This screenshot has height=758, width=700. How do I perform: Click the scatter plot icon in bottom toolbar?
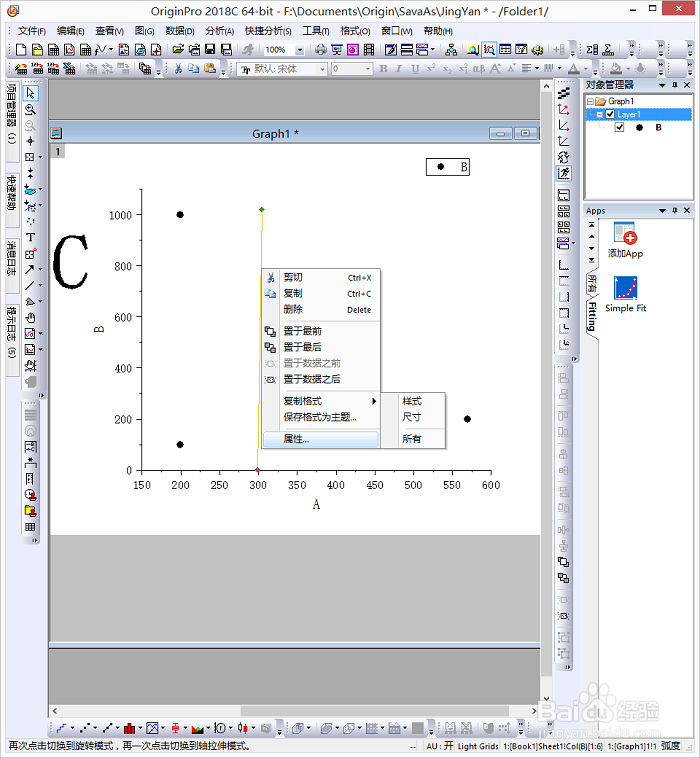(x=85, y=728)
